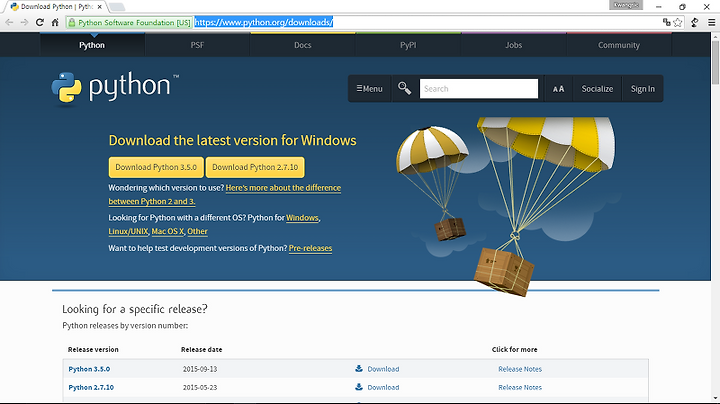Open the Chrome hamburger menu
The width and height of the screenshot is (720, 404).
[711, 22]
